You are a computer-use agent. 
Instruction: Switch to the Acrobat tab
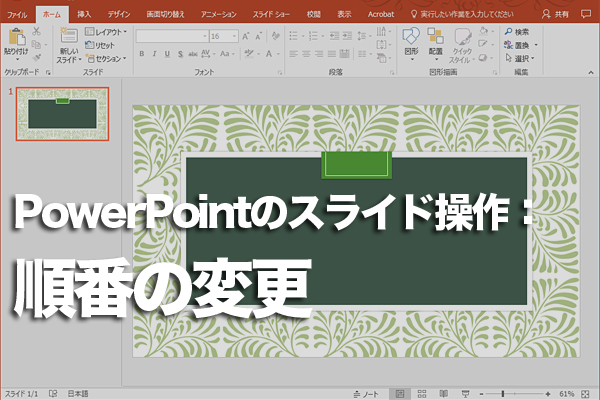point(381,15)
